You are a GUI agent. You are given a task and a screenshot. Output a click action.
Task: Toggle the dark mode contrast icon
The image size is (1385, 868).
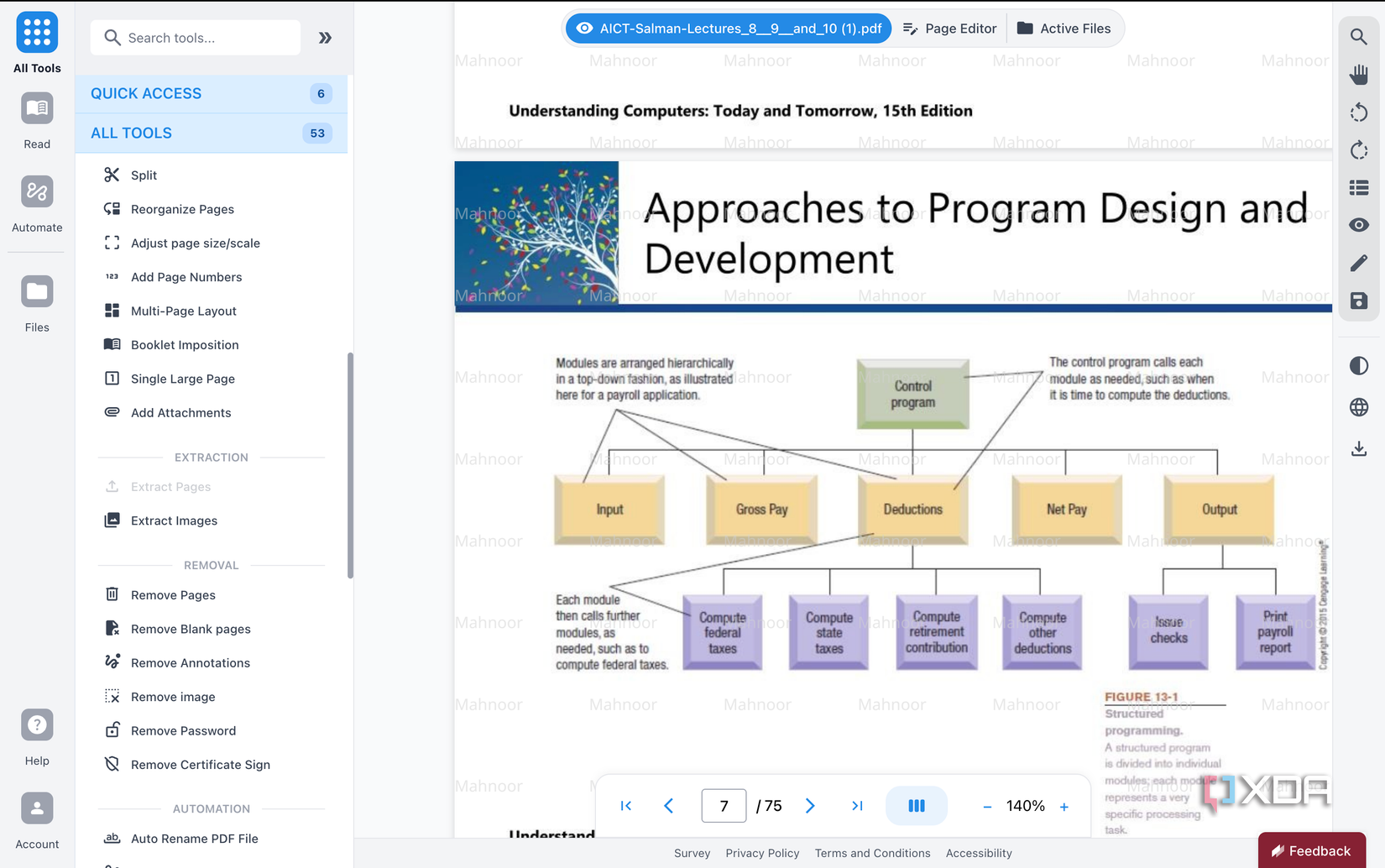click(1358, 366)
